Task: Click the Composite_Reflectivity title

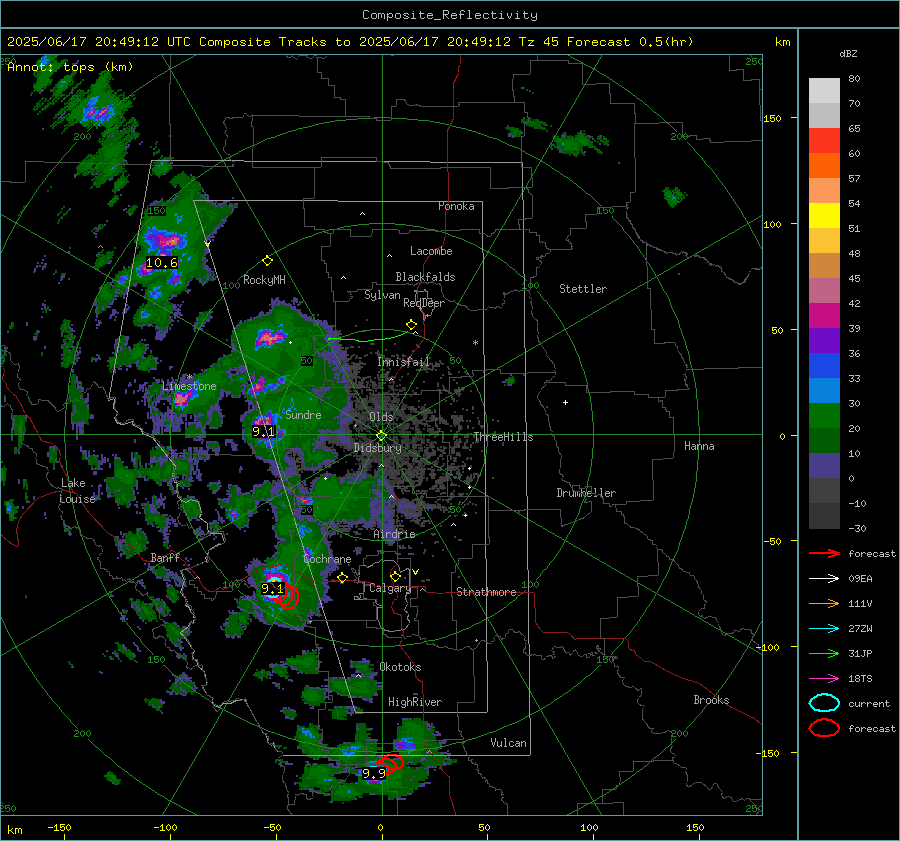Action: [x=450, y=15]
